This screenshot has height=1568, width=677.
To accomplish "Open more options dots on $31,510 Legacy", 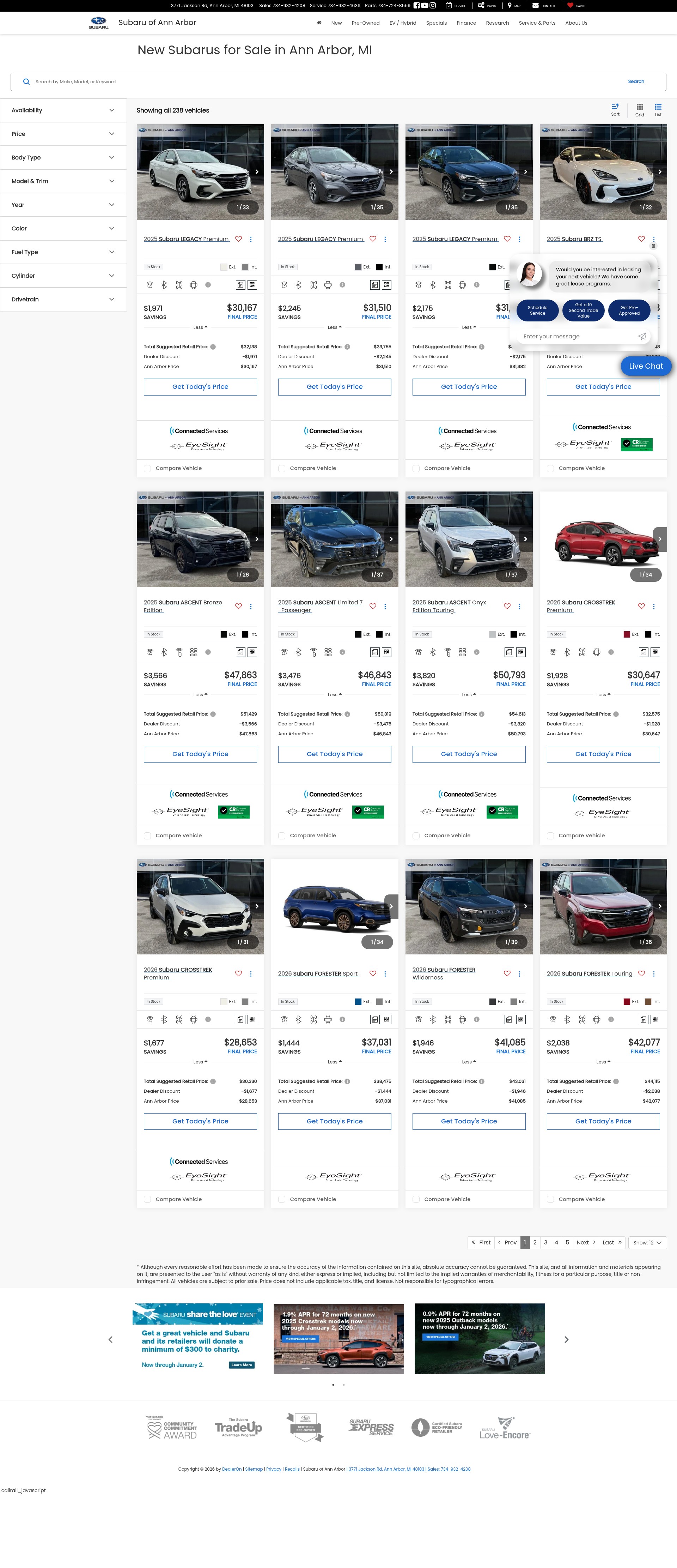I will 385,239.
